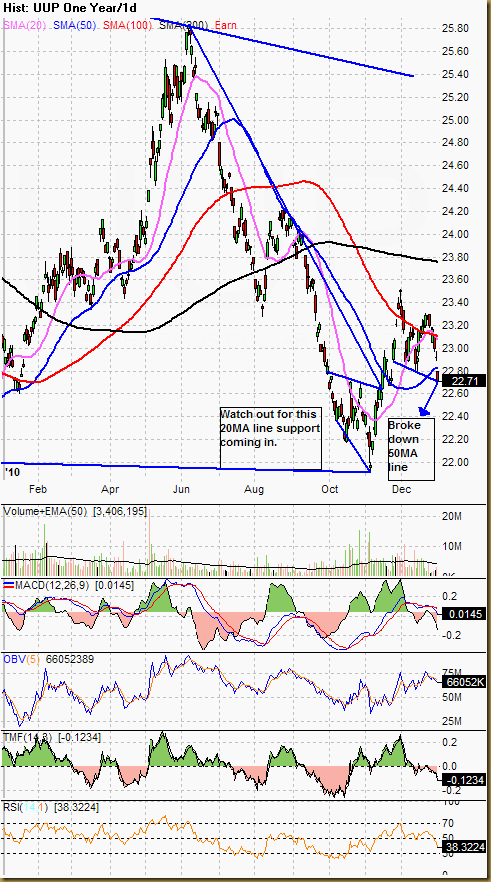Viewport: 491px width, 882px height.
Task: Click the 10M label on volume axis
Action: coord(454,546)
